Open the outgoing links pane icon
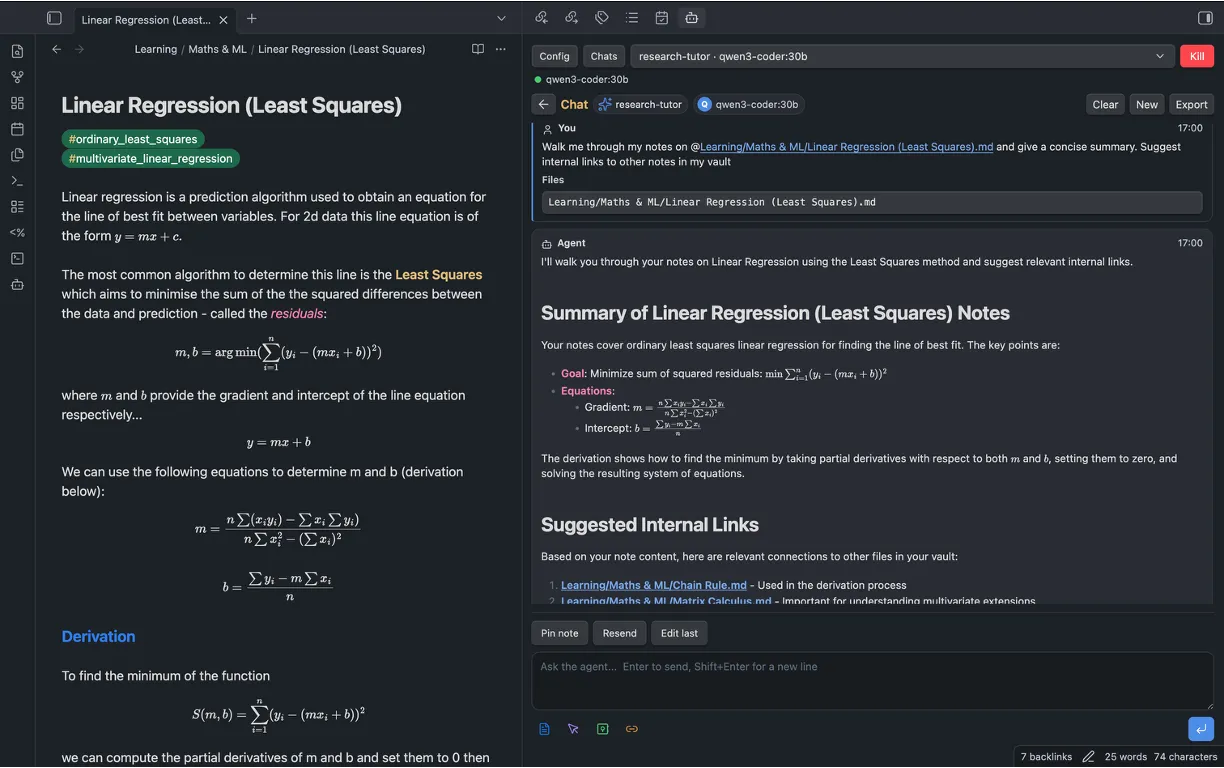 (x=572, y=17)
